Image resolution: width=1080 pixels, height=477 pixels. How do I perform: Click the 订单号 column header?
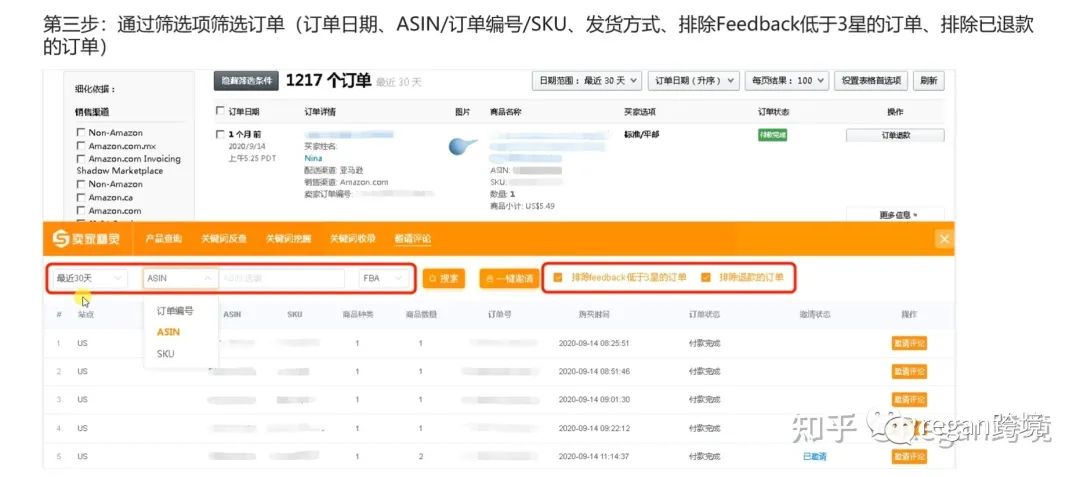click(x=499, y=315)
